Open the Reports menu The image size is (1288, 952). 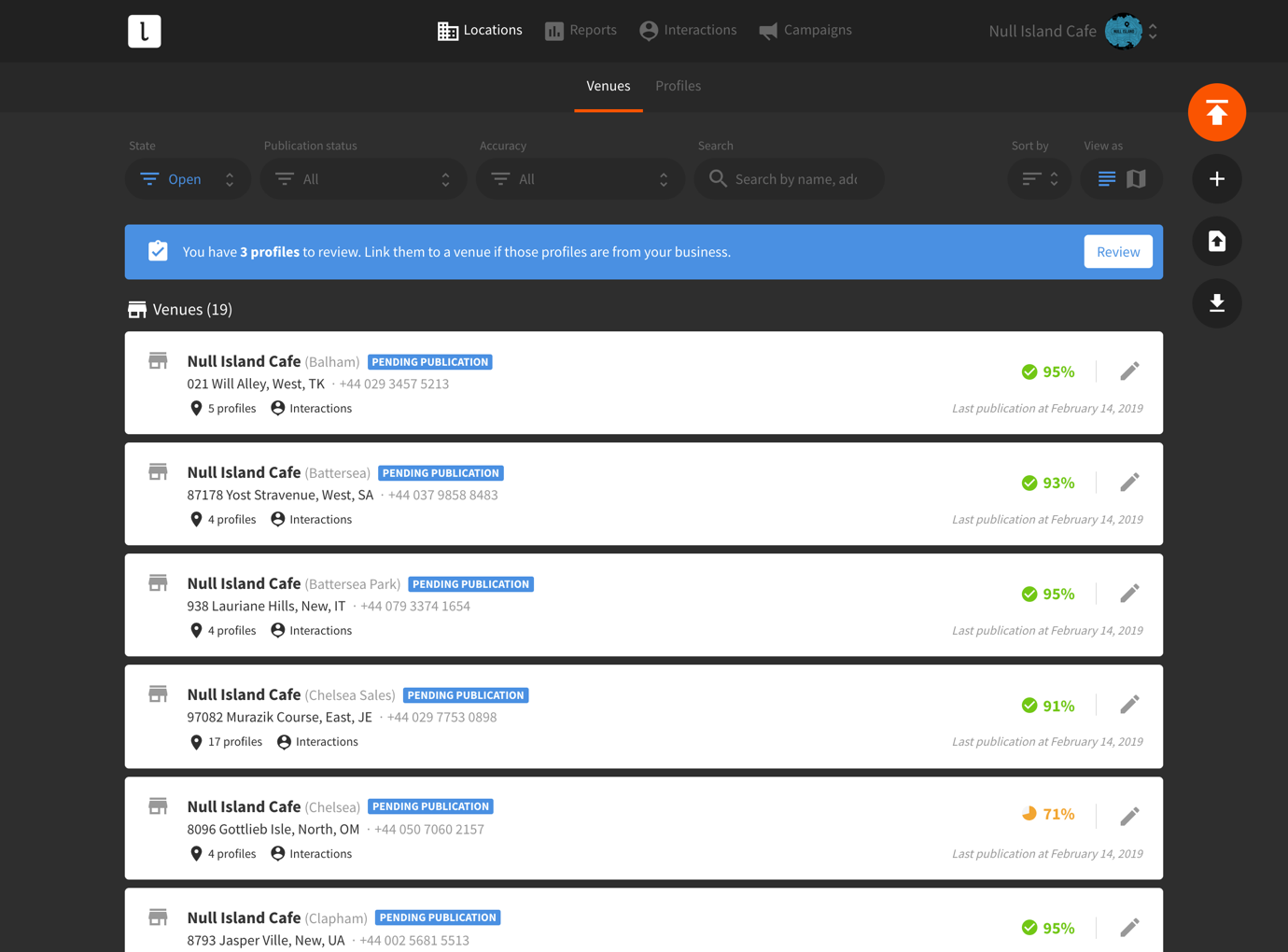pos(581,31)
